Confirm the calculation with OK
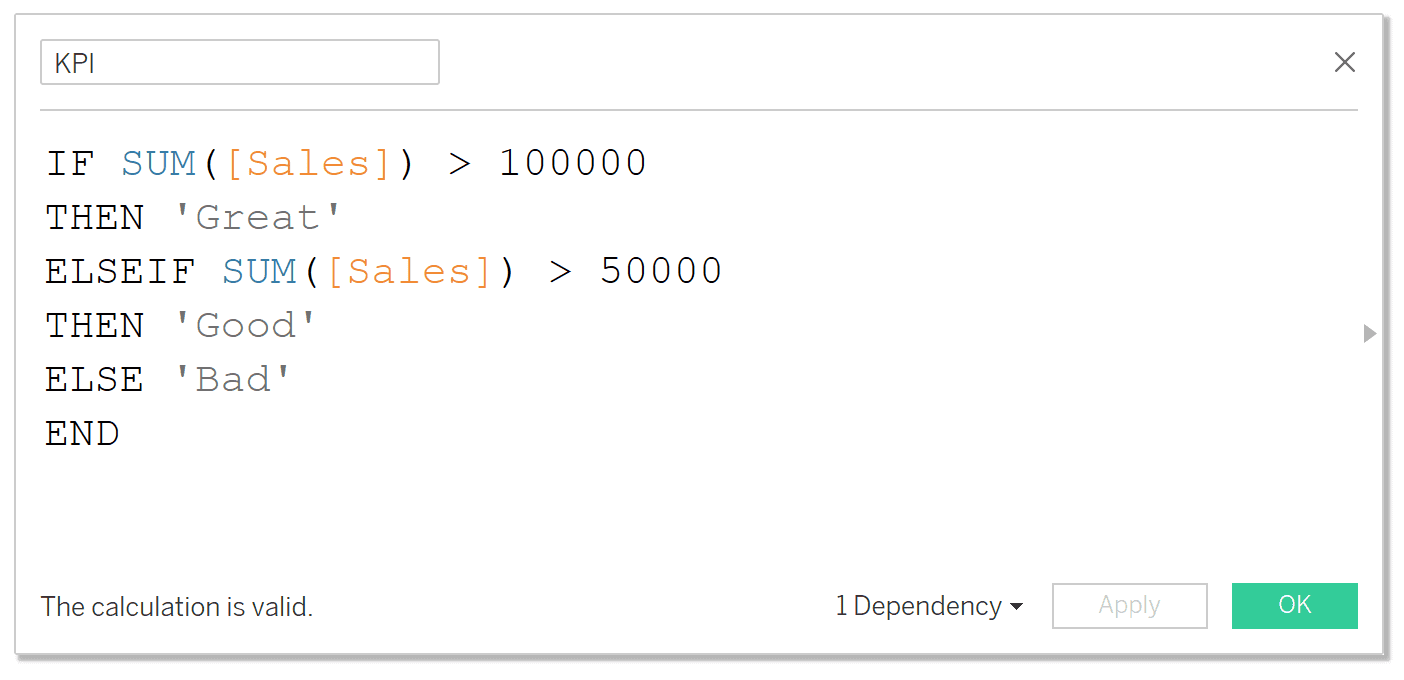This screenshot has height=680, width=1404. [1294, 605]
